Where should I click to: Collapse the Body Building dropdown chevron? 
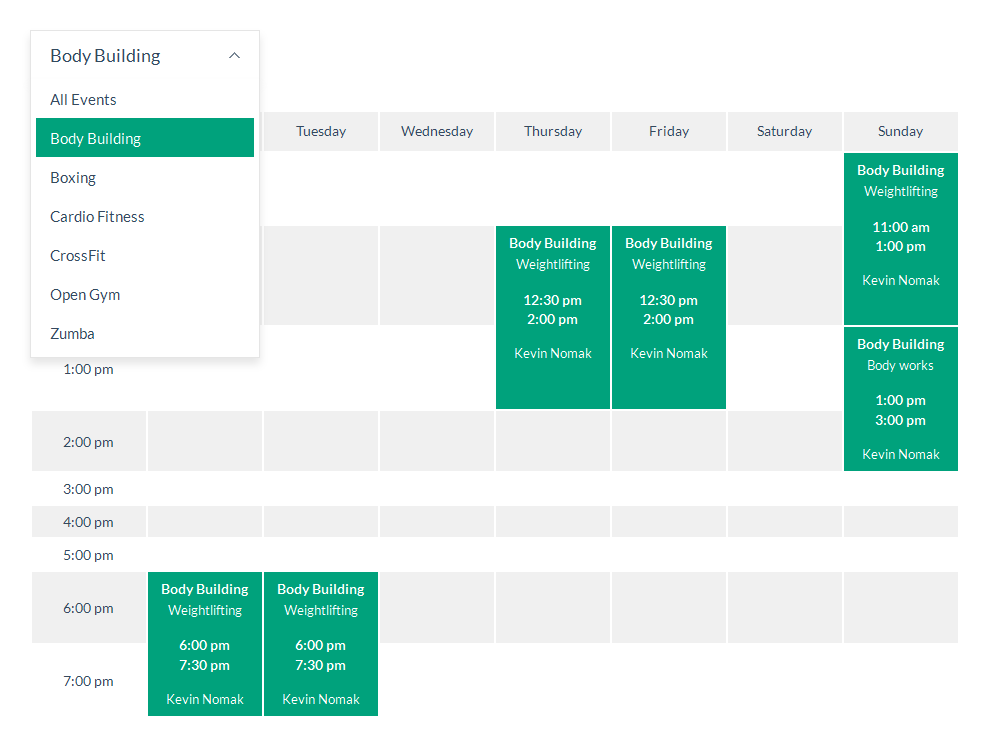tap(234, 56)
